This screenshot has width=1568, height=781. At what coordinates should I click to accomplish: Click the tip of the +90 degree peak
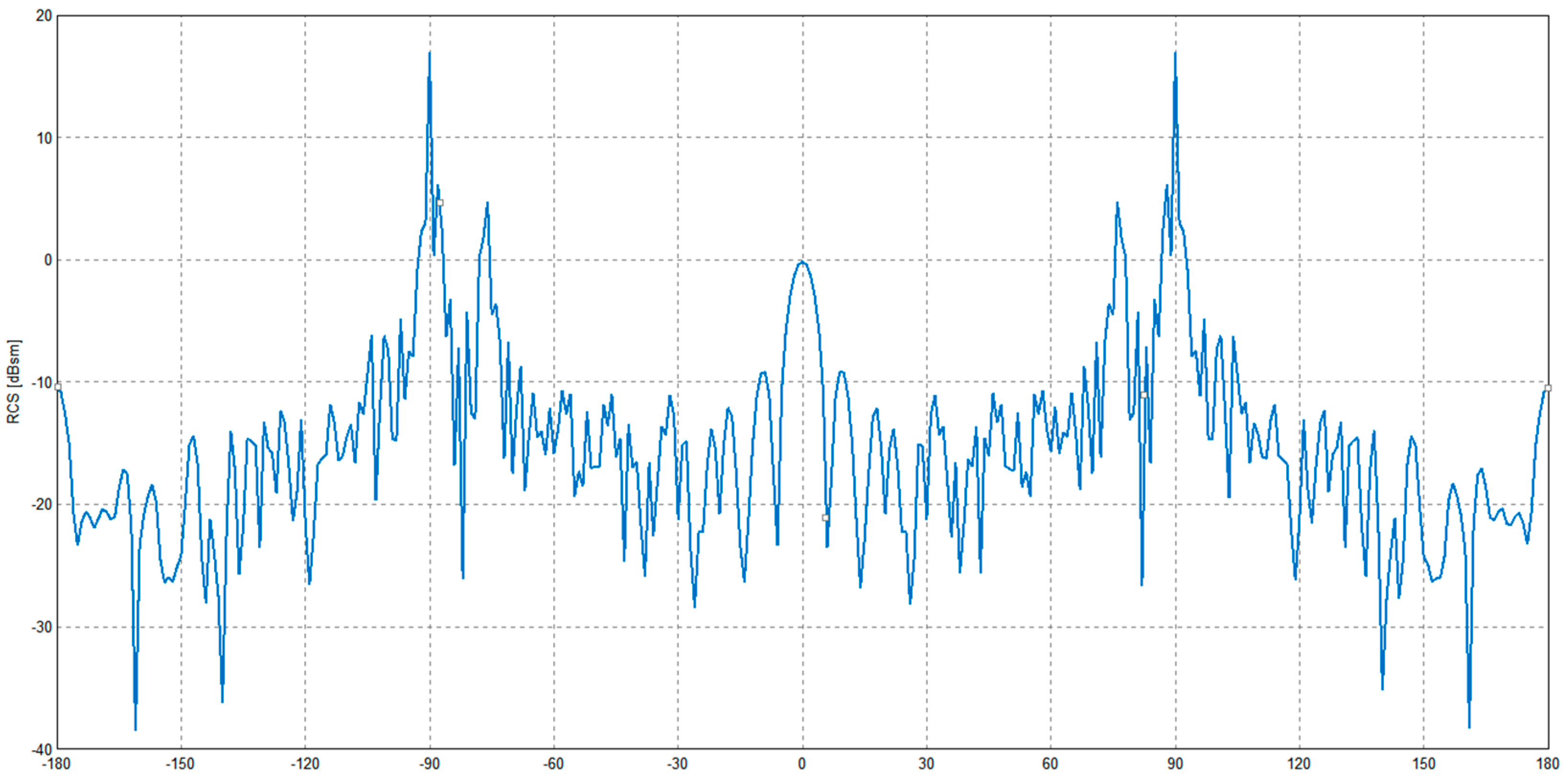click(x=1175, y=54)
